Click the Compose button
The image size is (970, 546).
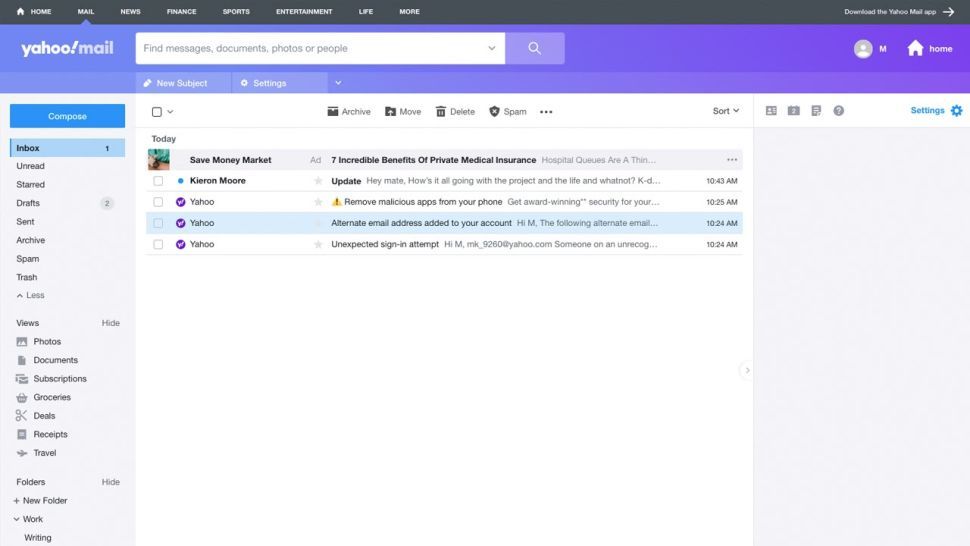point(67,116)
